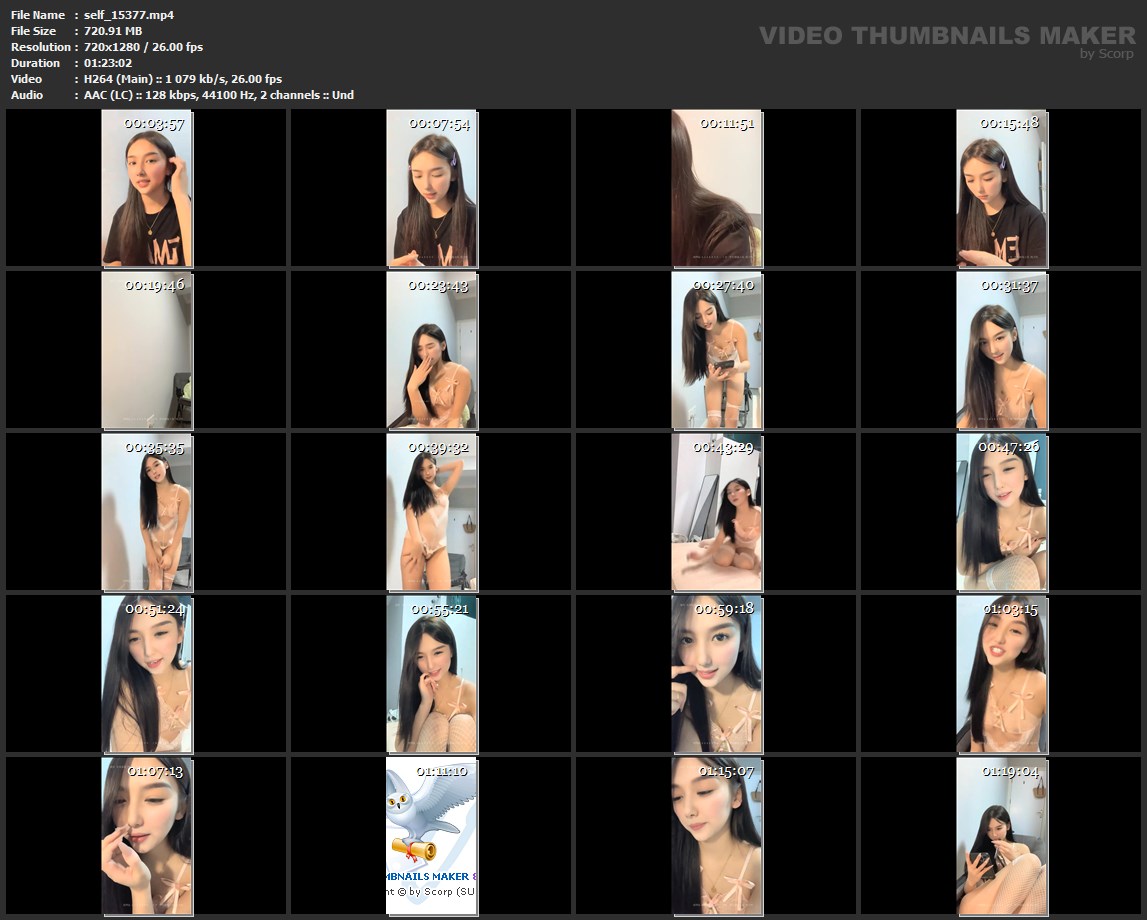Click the owl logo frame at 01:11:10

coord(432,836)
